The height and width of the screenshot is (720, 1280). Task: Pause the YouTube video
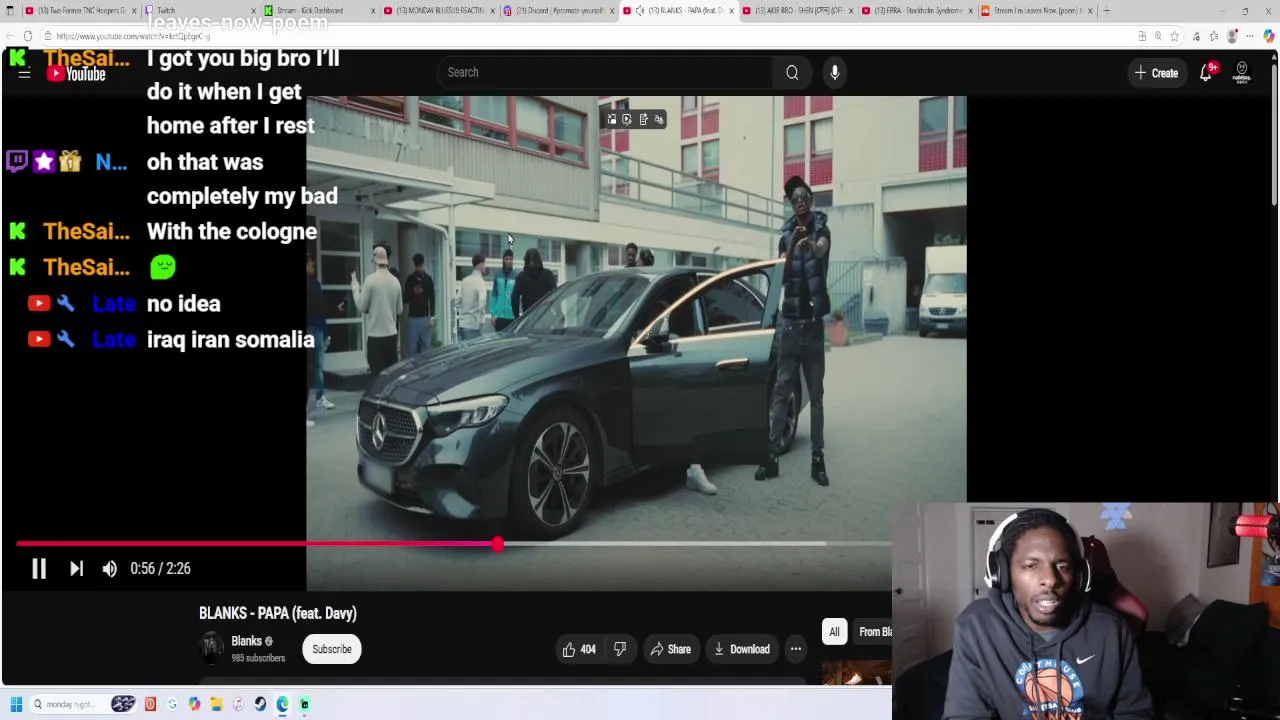[x=38, y=568]
